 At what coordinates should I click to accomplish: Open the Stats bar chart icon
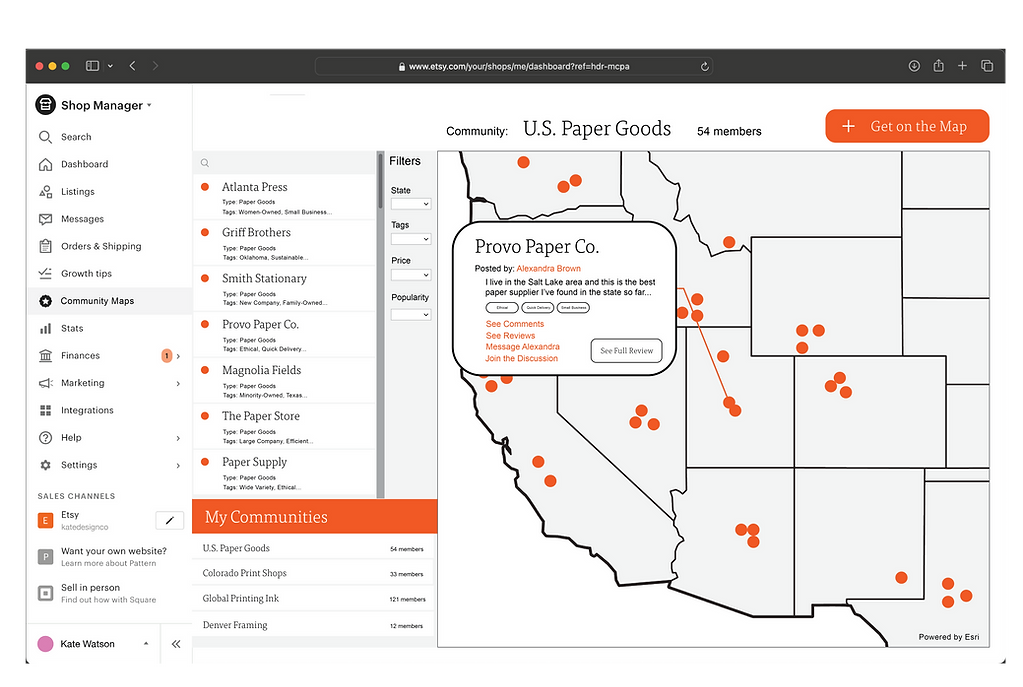(45, 328)
